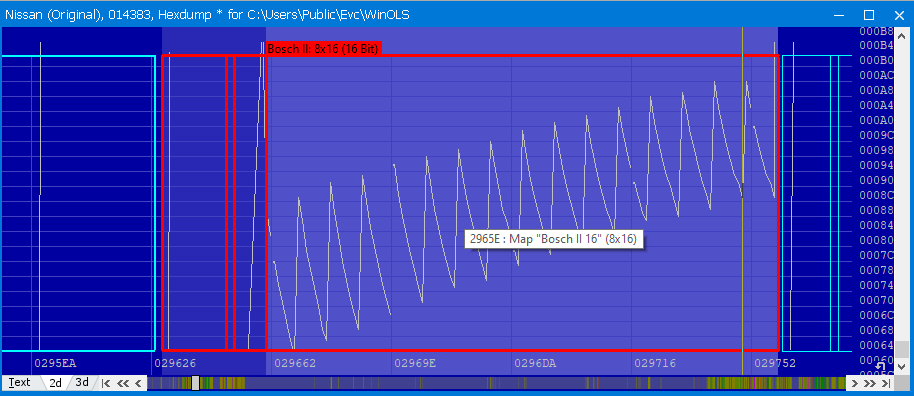Skip forward fast with the >> button
This screenshot has height=396, width=914.
pyautogui.click(x=869, y=383)
